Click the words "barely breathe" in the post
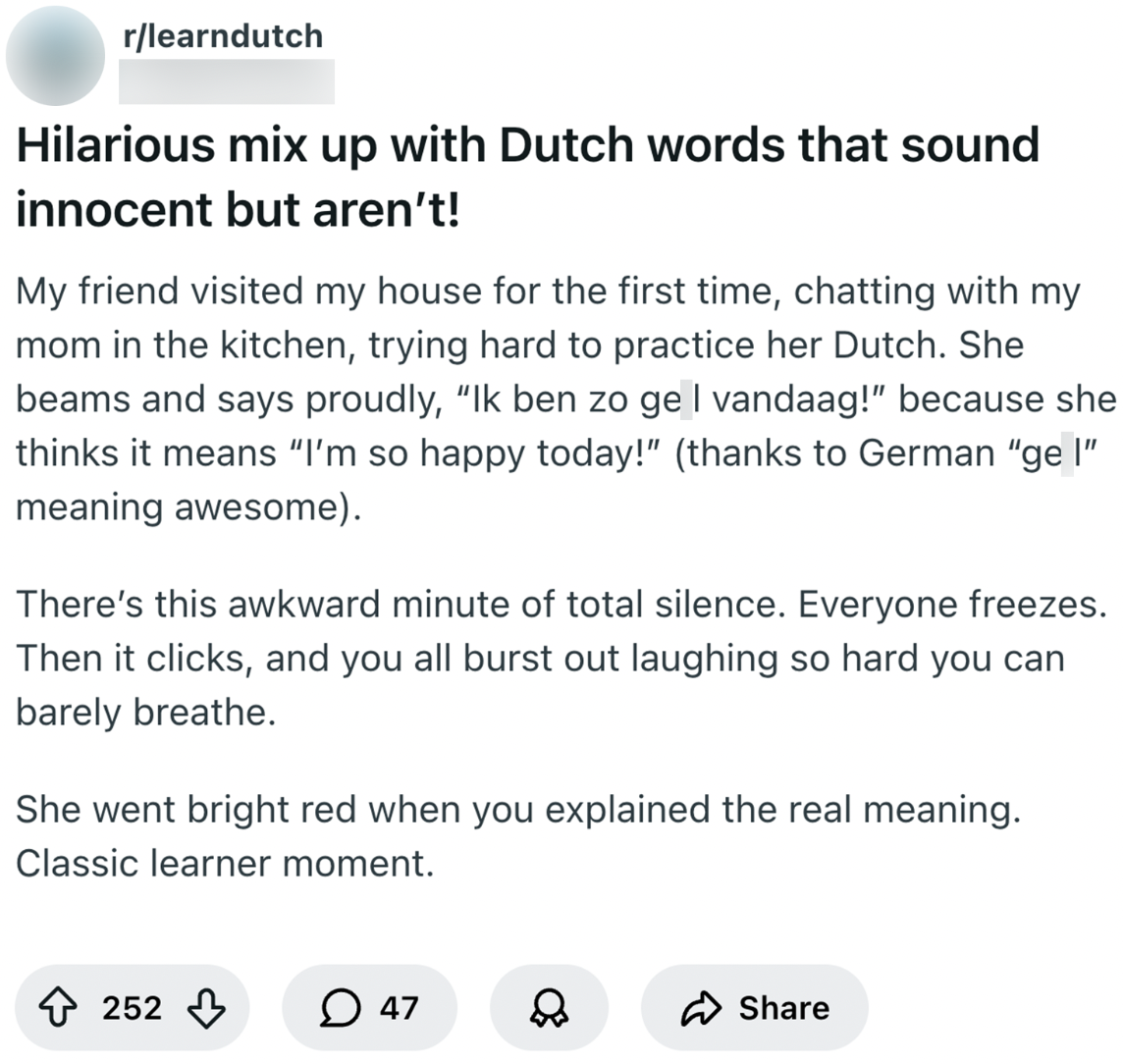Image resolution: width=1123 pixels, height=1064 pixels. [x=145, y=713]
